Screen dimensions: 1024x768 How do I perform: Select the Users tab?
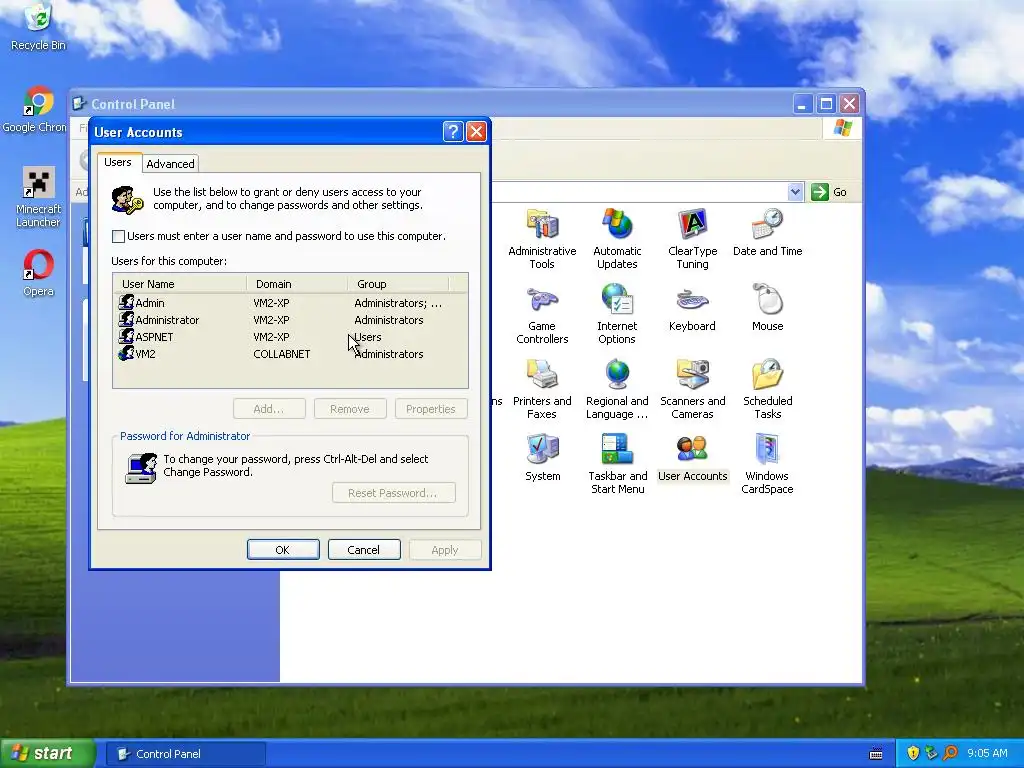pos(118,162)
